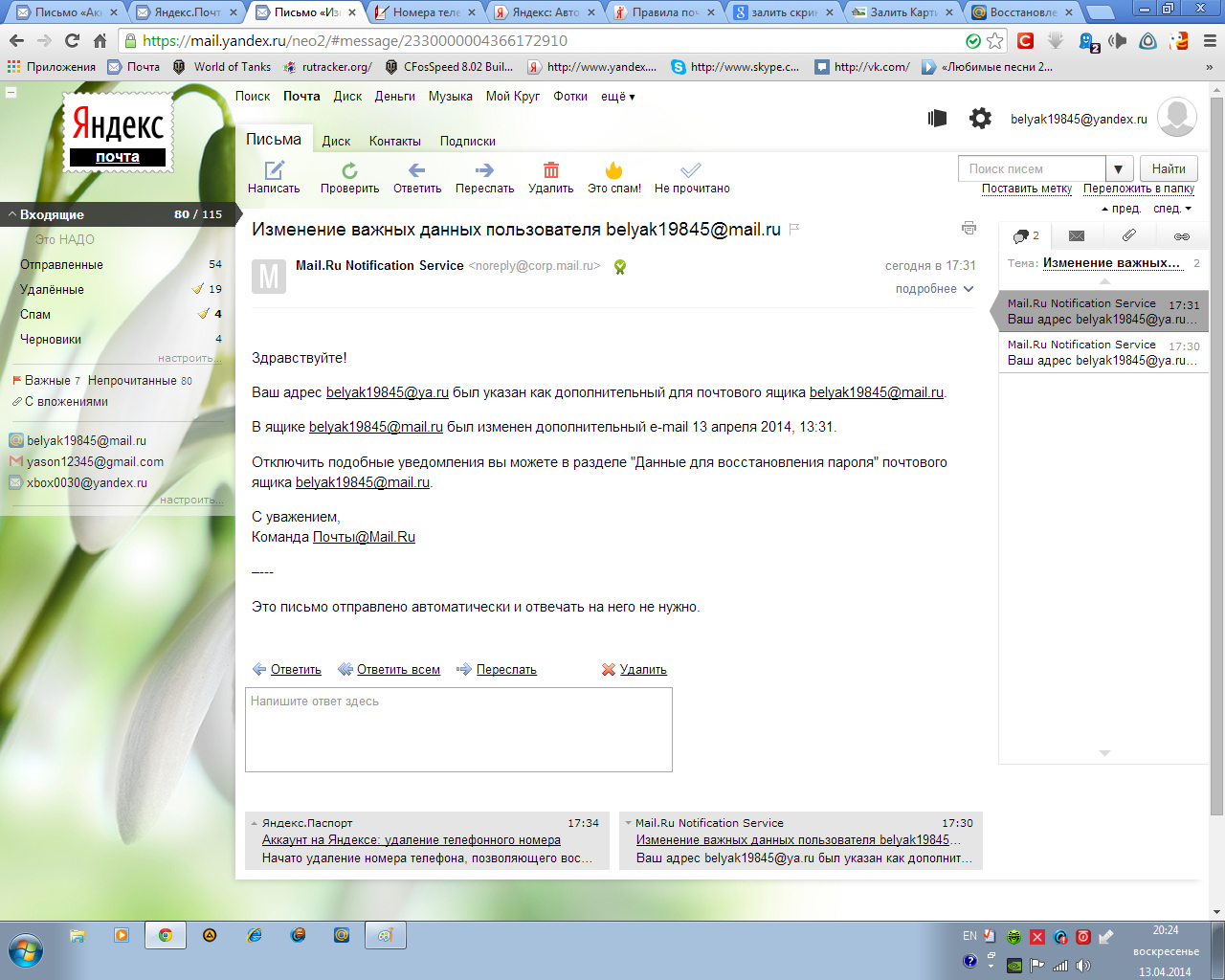1225x980 pixels.
Task: Open settings gear icon near account name
Action: pyautogui.click(x=980, y=118)
